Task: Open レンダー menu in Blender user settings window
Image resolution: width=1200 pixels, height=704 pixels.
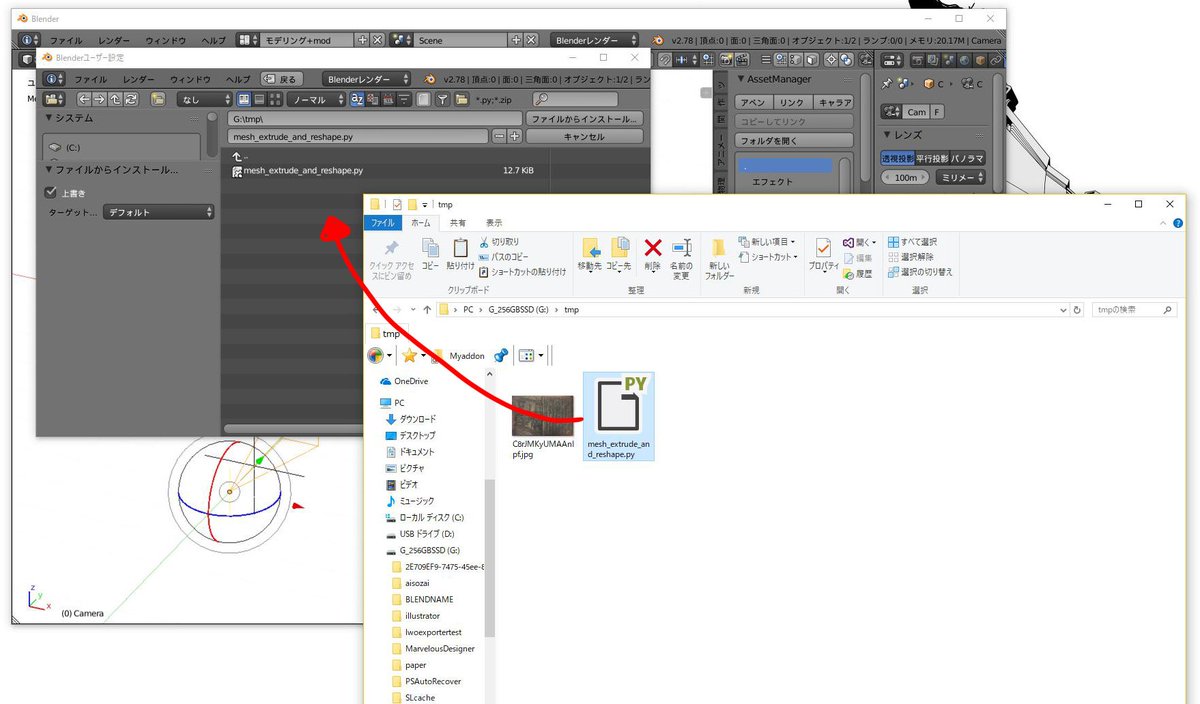Action: (x=138, y=79)
